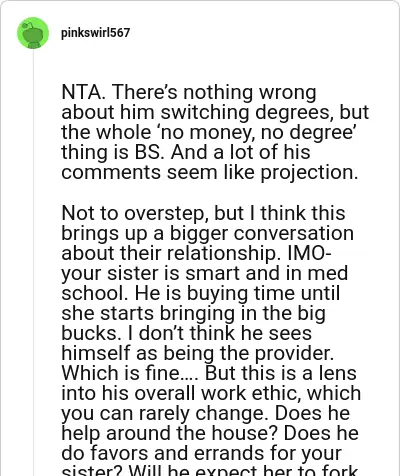The width and height of the screenshot is (400, 476).
Task: Click the line "brings up a bigger conversation"
Action: click(207, 233)
